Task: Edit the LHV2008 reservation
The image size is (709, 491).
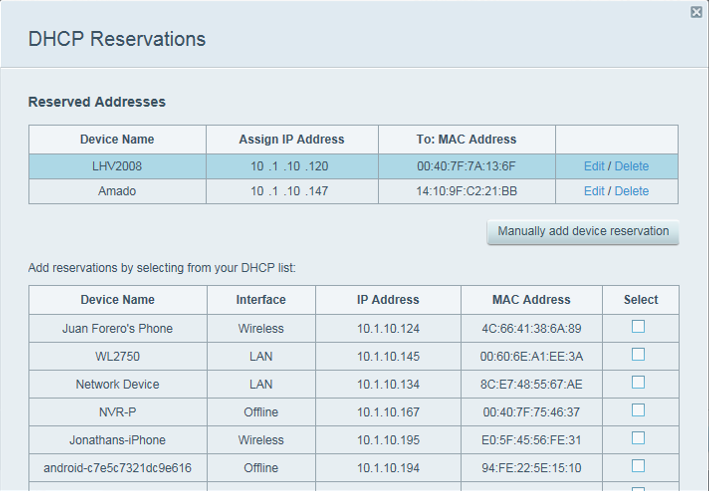Action: pos(594,166)
